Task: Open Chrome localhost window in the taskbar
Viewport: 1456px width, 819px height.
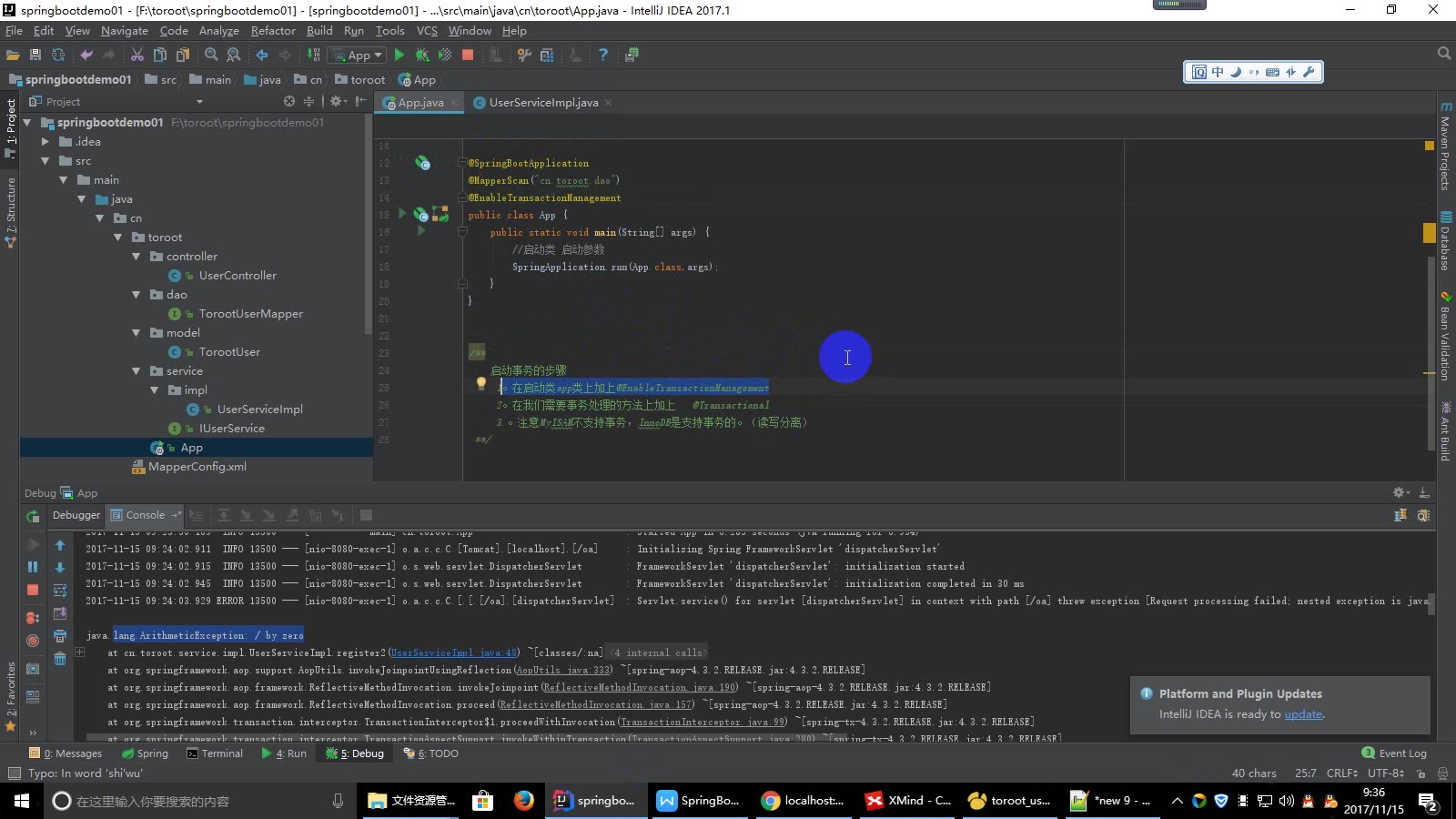Action: 804,801
